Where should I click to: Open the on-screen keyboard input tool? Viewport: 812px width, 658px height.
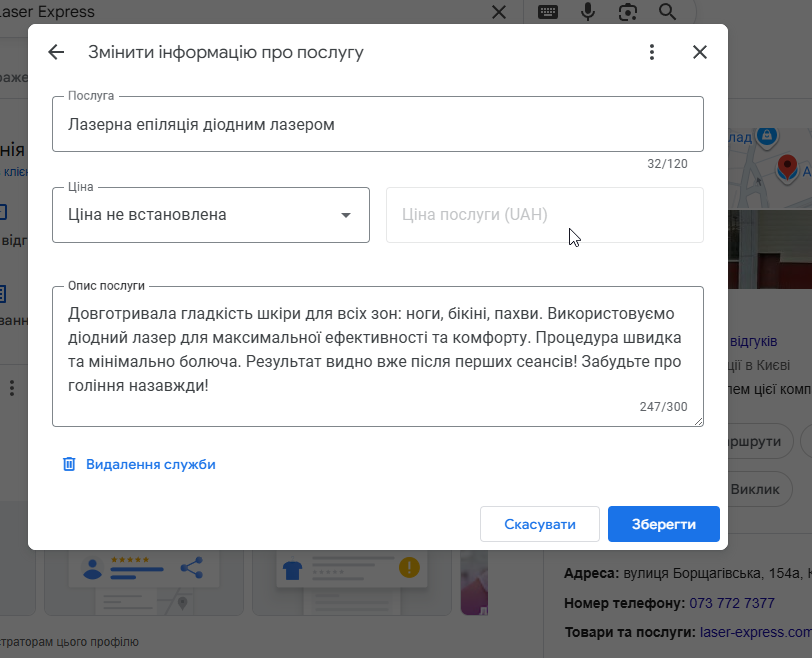click(x=548, y=12)
